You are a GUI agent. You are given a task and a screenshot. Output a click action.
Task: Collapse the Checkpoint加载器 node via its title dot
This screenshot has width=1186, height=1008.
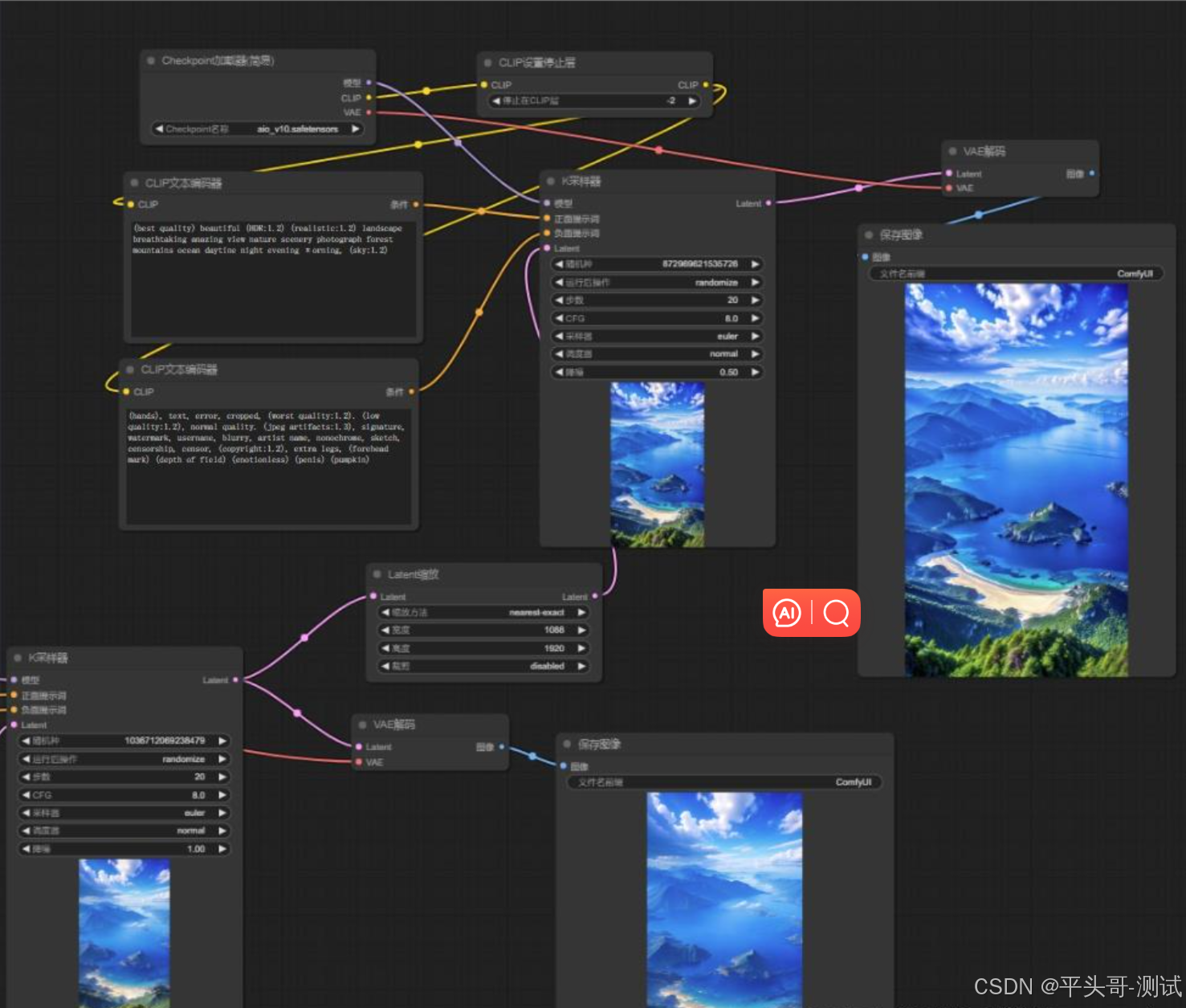tap(151, 61)
